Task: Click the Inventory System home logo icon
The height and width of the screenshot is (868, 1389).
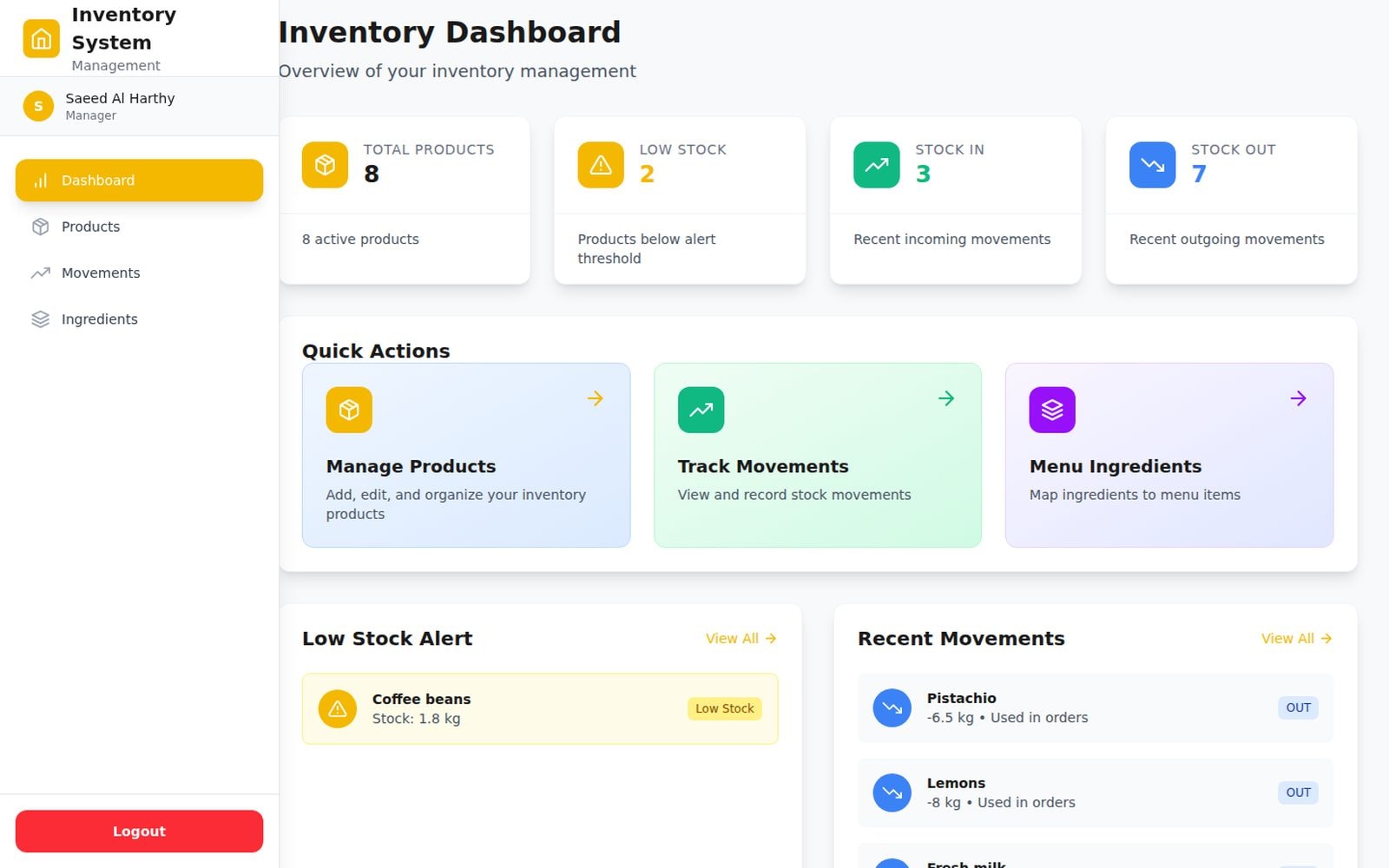Action: pyautogui.click(x=41, y=39)
